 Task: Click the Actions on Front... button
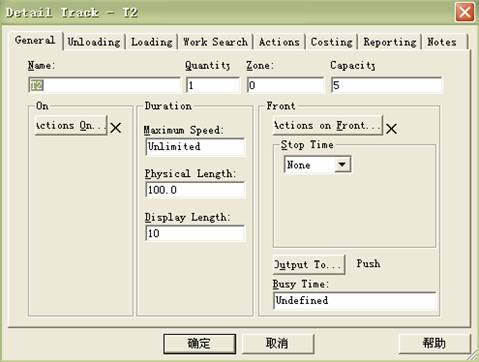[x=328, y=125]
